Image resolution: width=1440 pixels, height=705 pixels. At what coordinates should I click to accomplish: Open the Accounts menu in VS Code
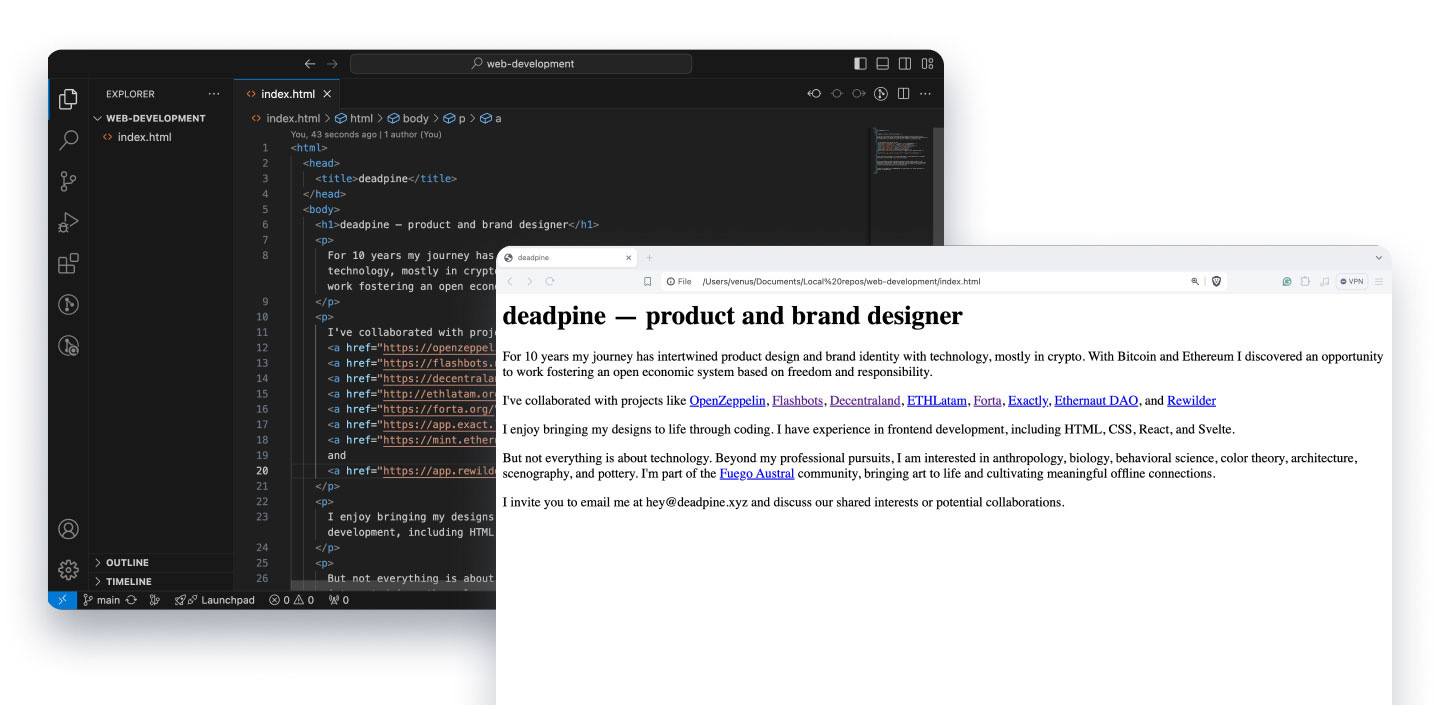pyautogui.click(x=68, y=529)
